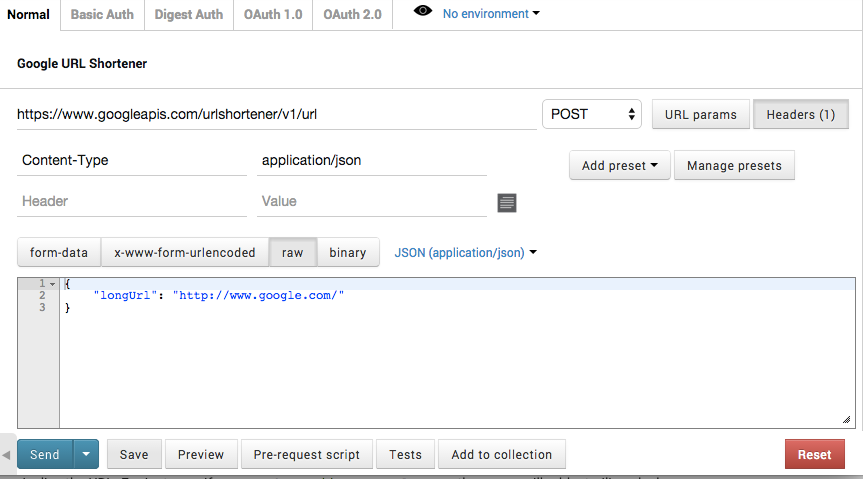
Task: Select x-www-form-urlencoded body type
Action: (x=185, y=252)
